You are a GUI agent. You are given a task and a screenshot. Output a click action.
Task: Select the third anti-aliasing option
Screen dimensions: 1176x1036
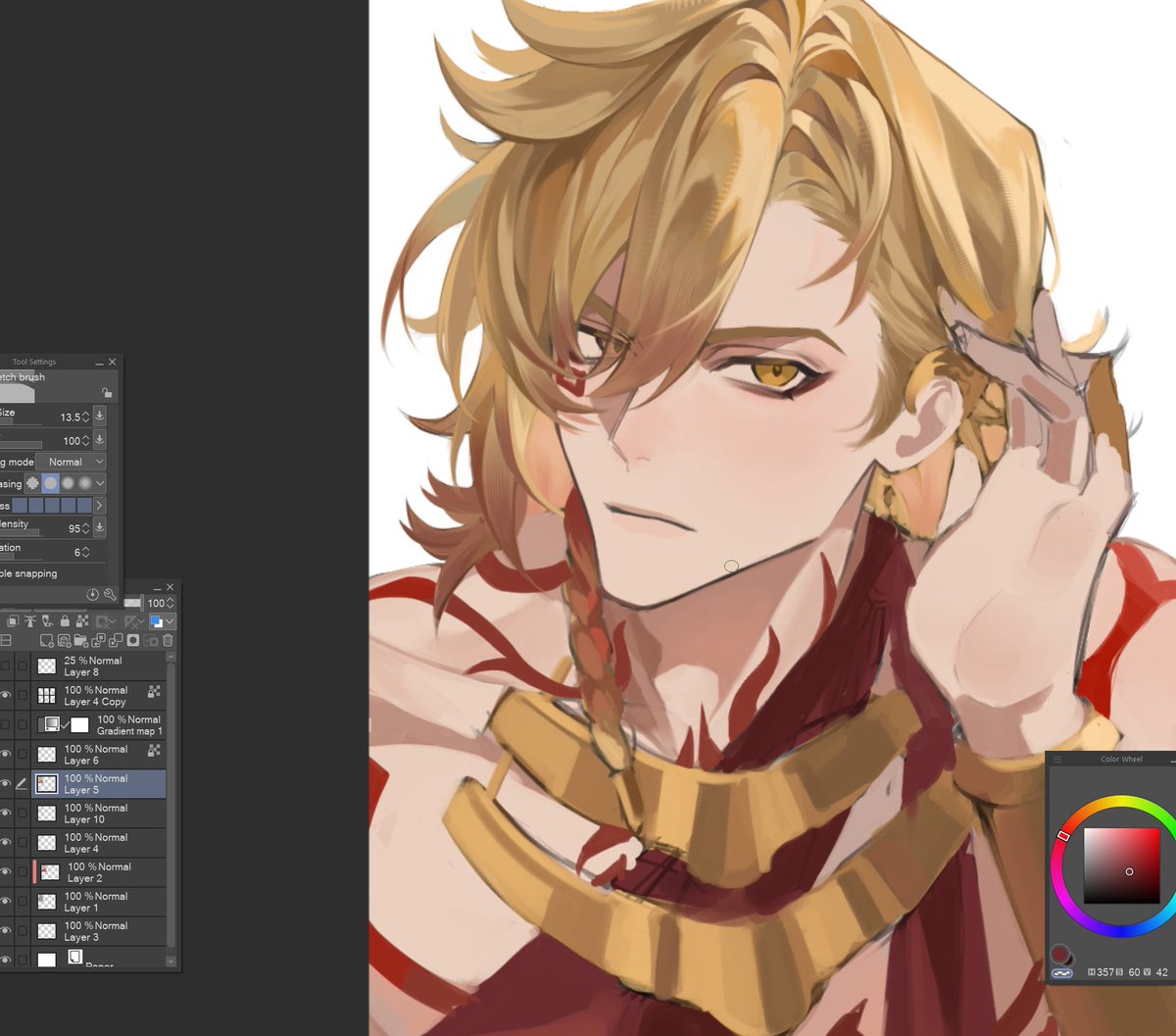(68, 483)
